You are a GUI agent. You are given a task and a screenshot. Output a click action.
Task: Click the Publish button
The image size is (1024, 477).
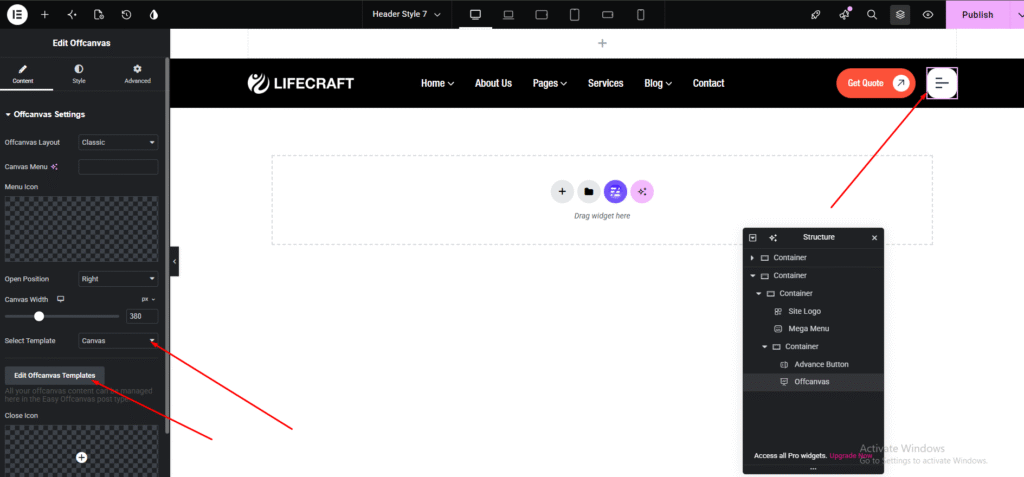[977, 14]
